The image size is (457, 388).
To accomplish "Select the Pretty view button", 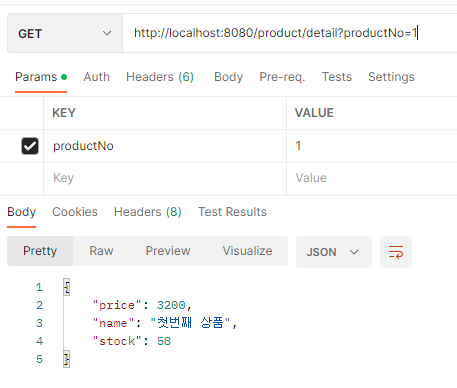I will (40, 251).
